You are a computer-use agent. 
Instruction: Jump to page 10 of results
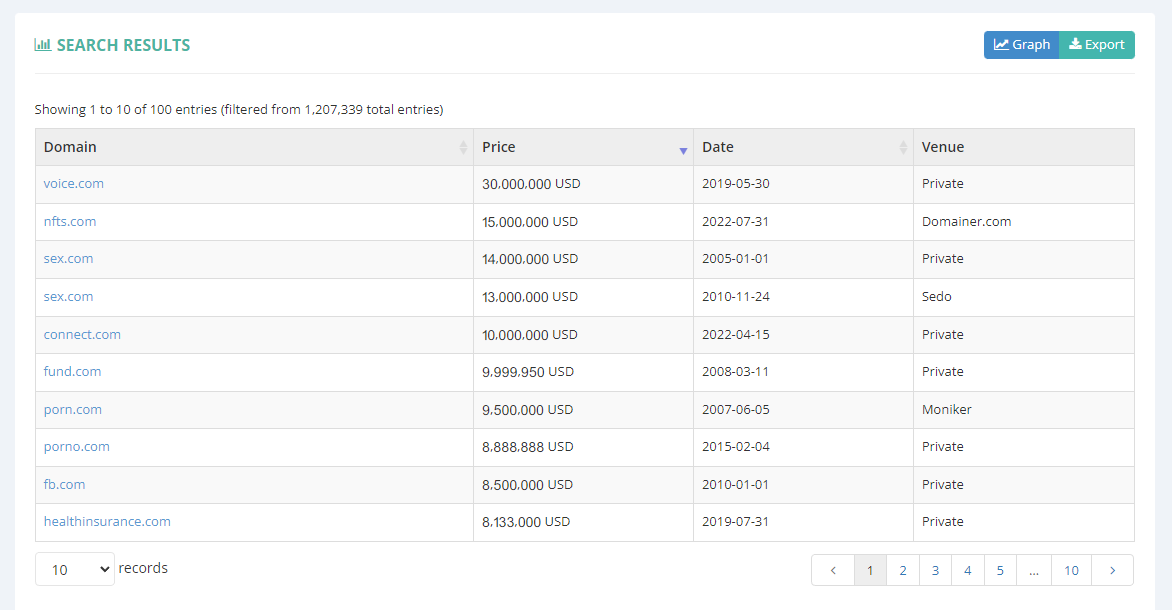(x=1071, y=569)
